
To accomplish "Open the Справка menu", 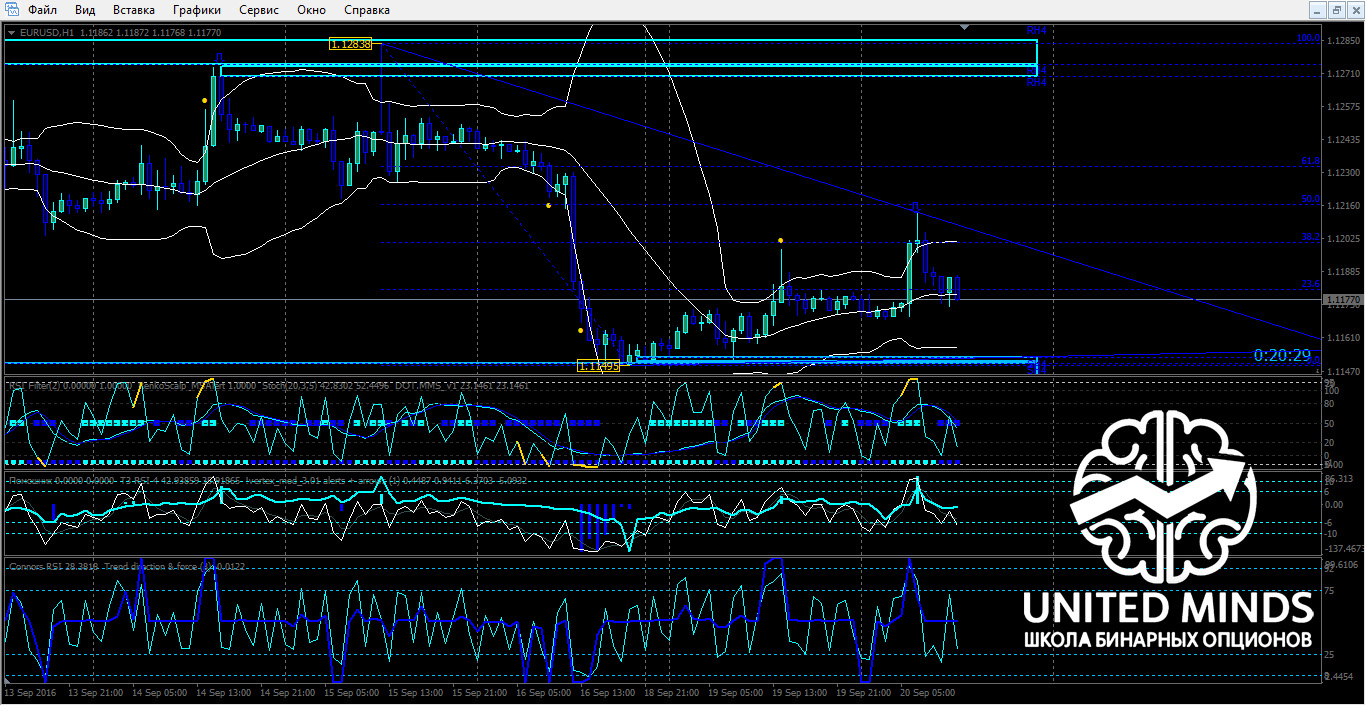I will [x=367, y=10].
